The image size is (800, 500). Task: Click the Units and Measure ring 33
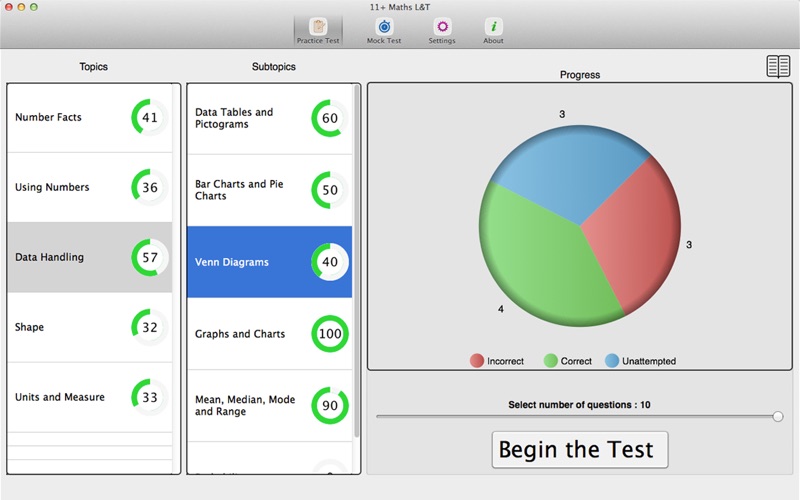coord(149,397)
